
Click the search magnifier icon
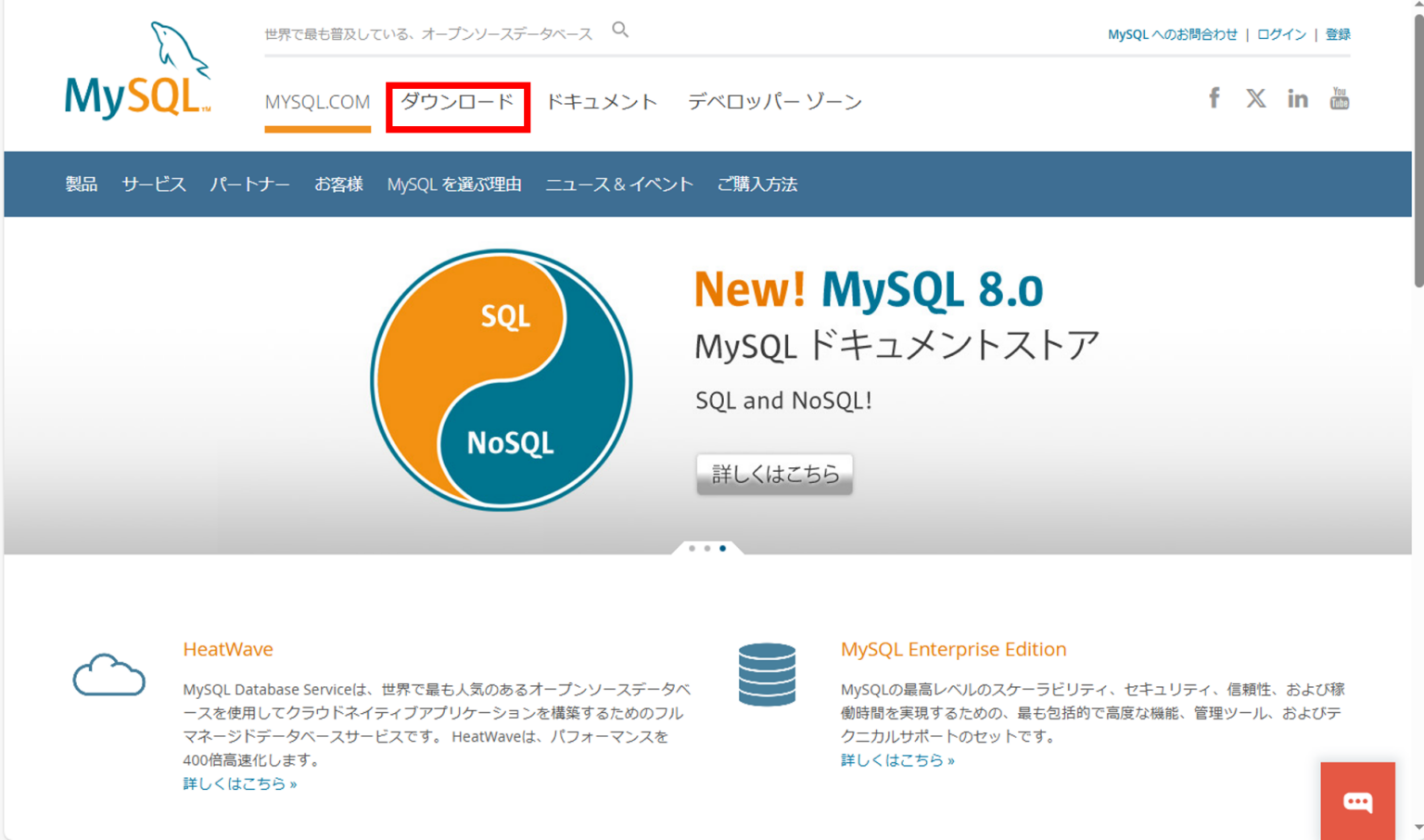[x=619, y=30]
